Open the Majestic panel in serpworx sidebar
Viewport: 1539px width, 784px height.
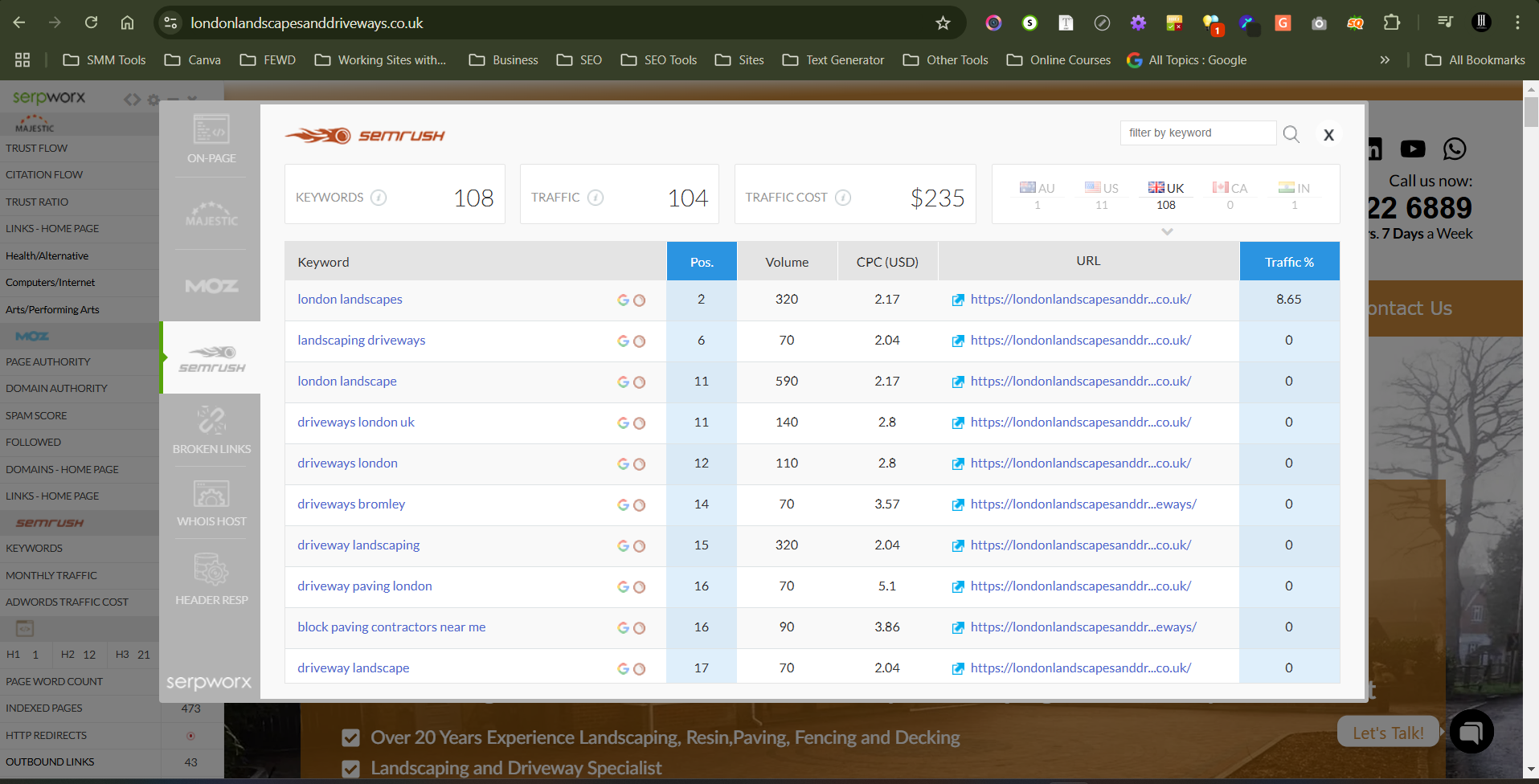coord(211,214)
